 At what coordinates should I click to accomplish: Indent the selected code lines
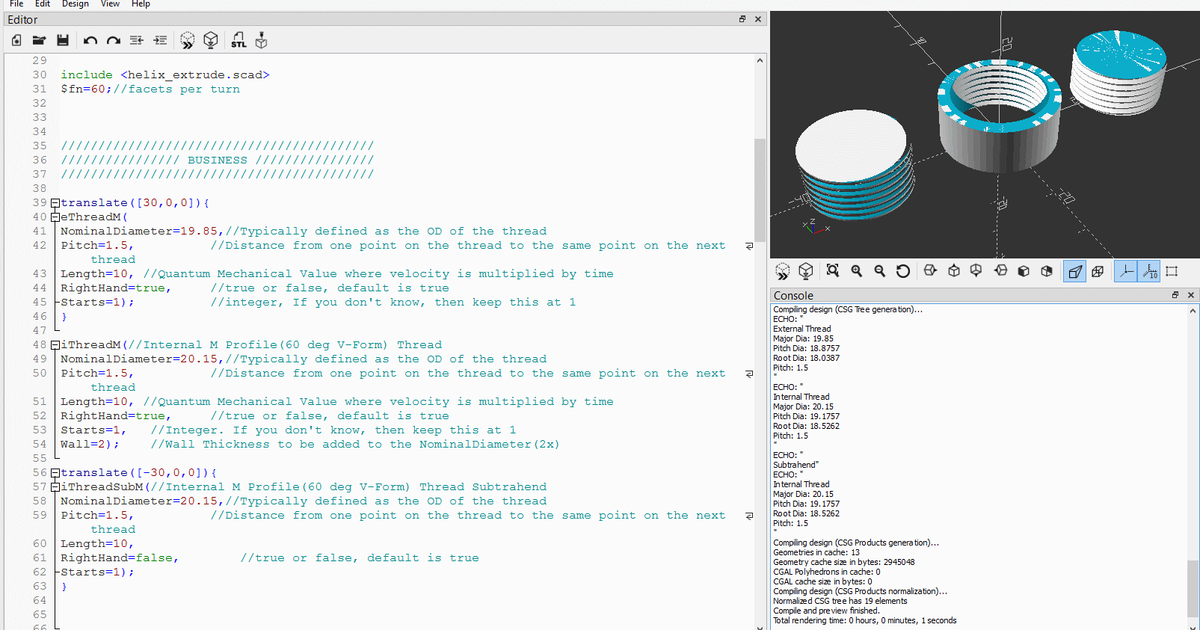click(x=160, y=41)
